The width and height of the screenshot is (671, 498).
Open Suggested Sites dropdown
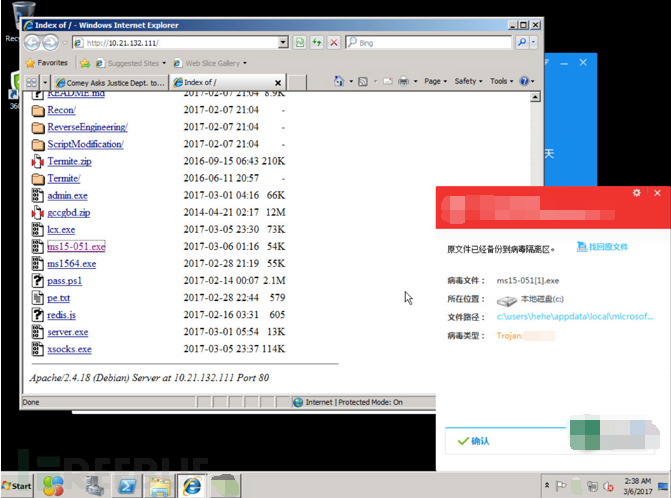click(131, 63)
